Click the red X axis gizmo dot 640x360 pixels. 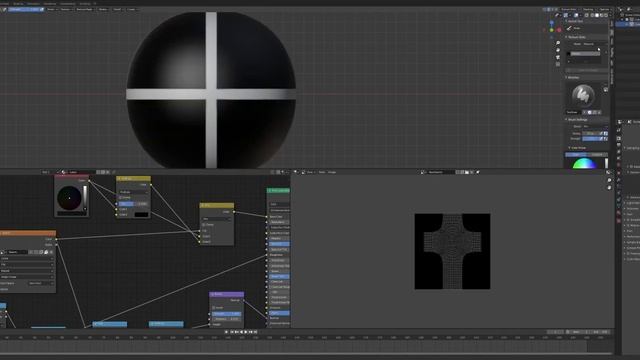559,30
